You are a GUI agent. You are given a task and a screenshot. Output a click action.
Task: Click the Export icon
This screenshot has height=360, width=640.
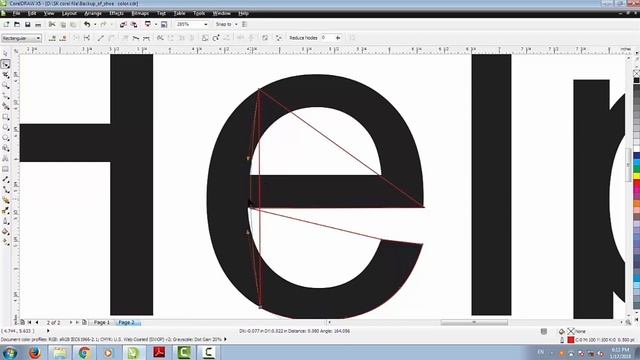[x=134, y=24]
